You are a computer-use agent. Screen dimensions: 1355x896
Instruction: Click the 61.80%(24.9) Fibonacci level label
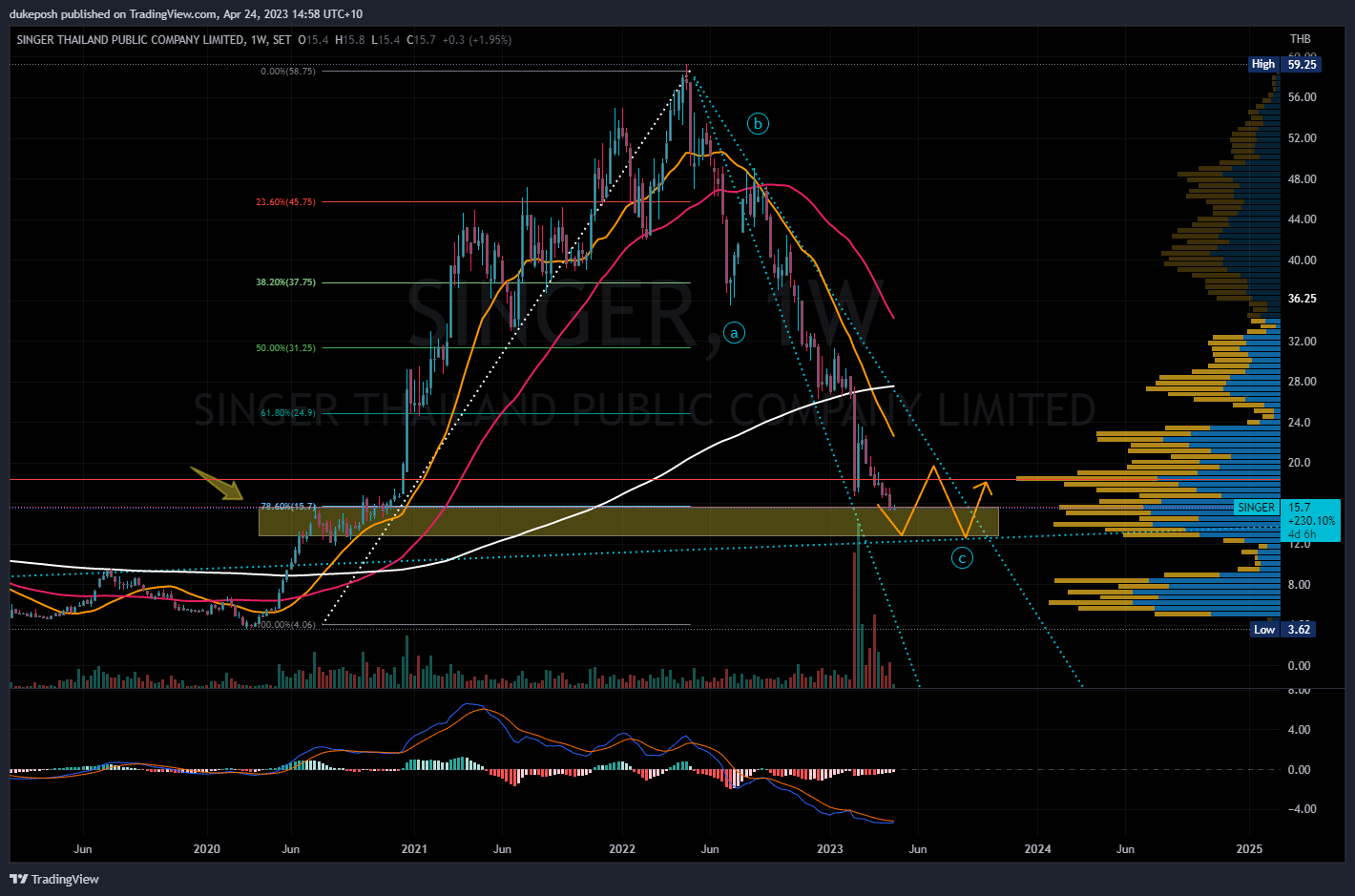[x=287, y=413]
